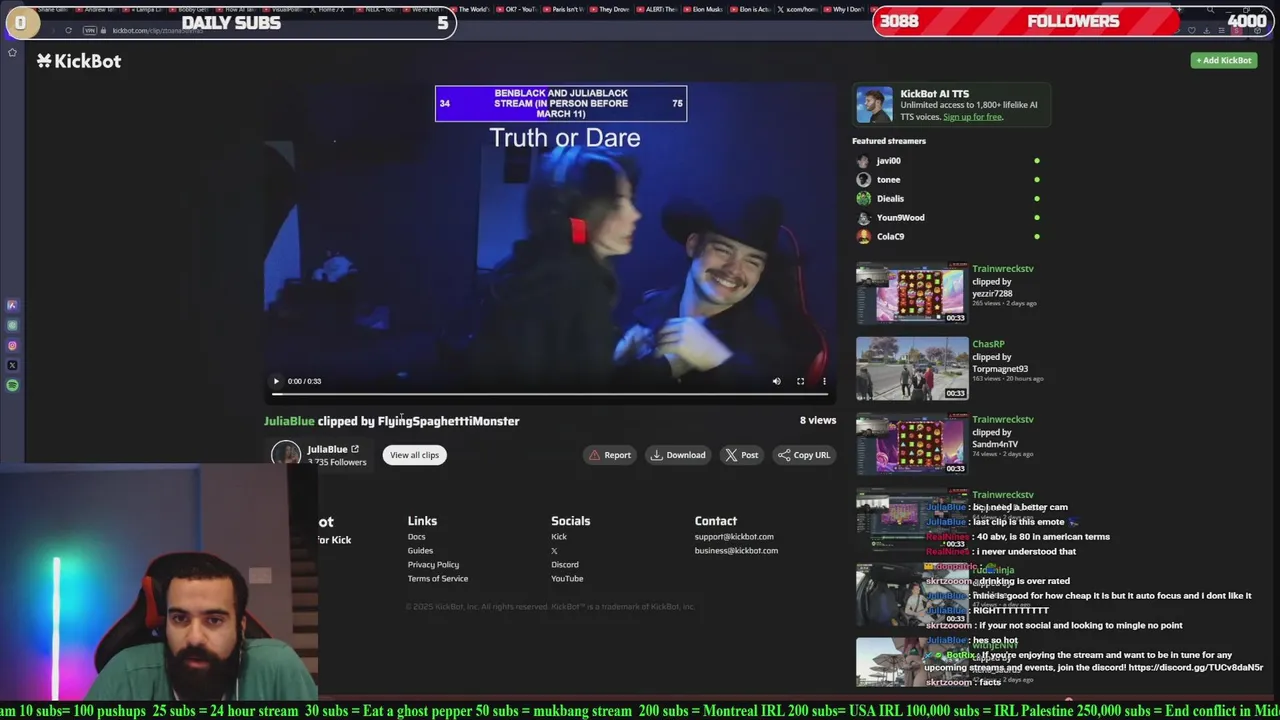Open Terms of Service link
The image size is (1280, 720).
(x=437, y=579)
